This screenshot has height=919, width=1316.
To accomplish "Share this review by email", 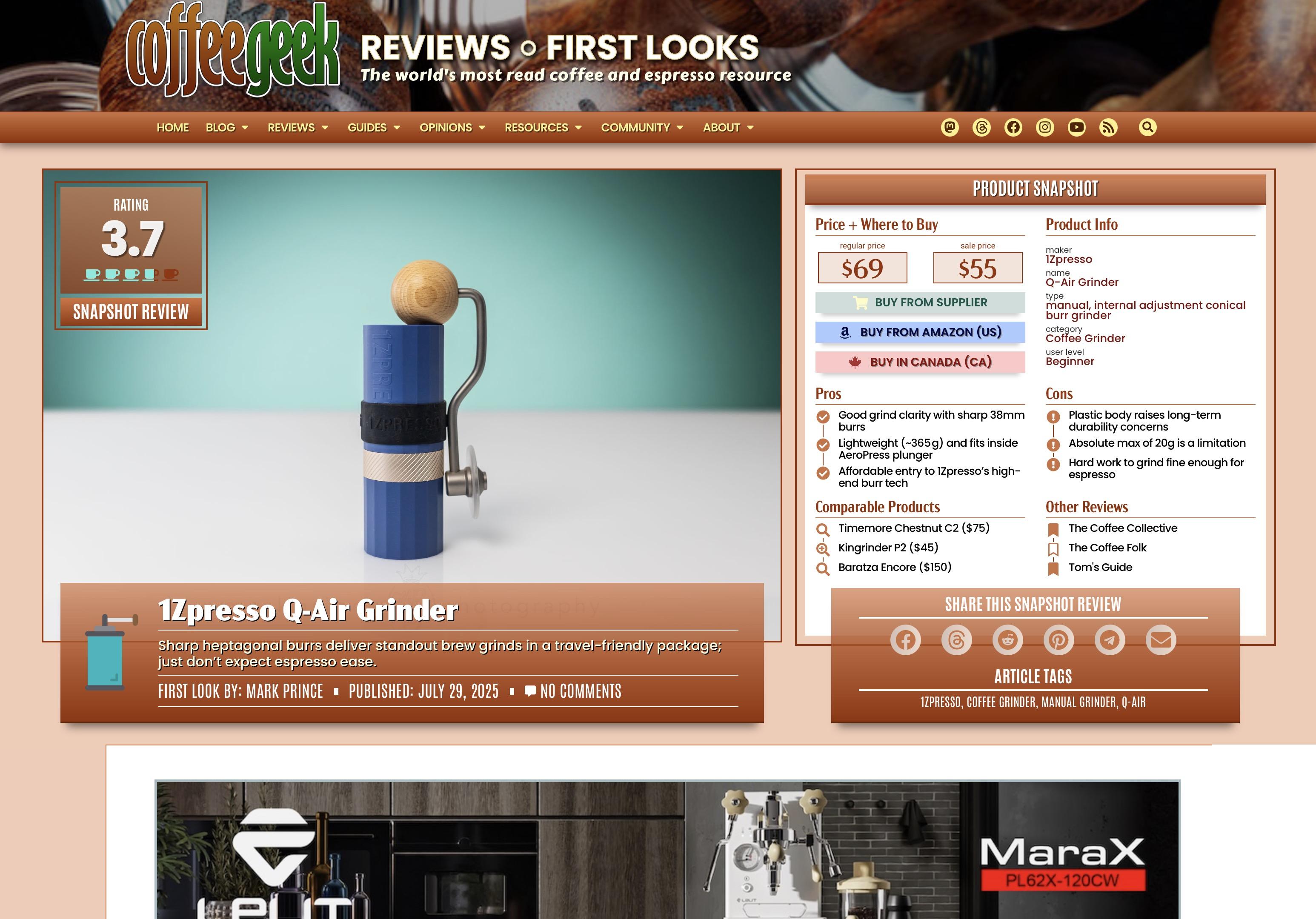I will pos(1161,640).
